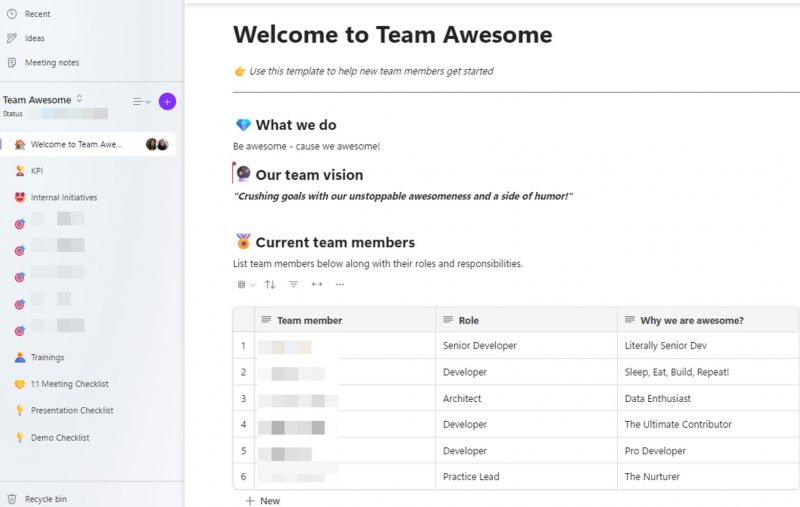Expand the Team Awesome workspace switcher
Viewport: 800px width, 507px height.
tap(80, 99)
